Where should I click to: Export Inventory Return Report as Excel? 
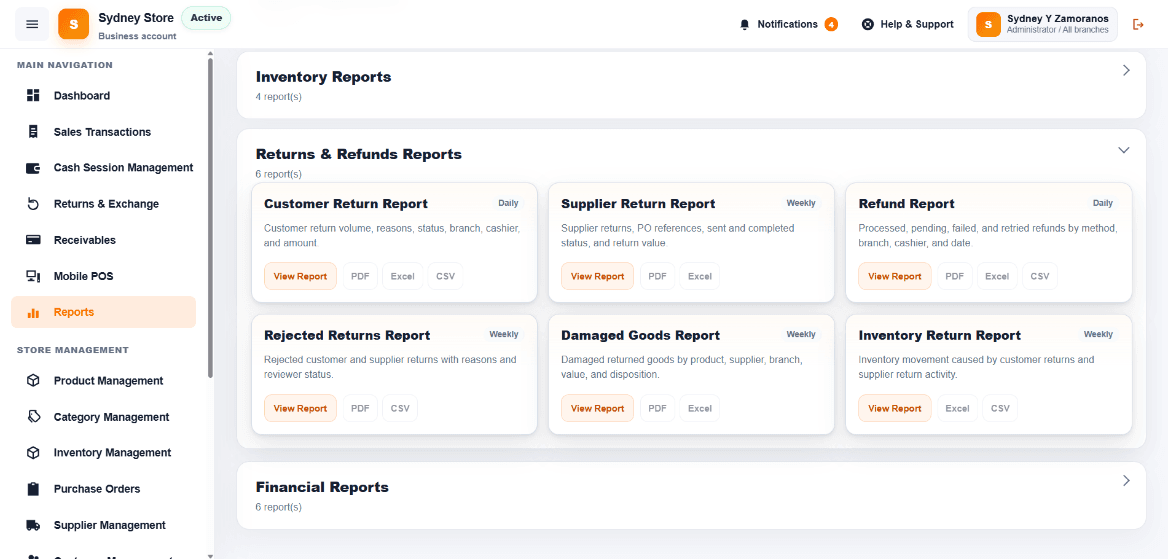click(x=957, y=408)
